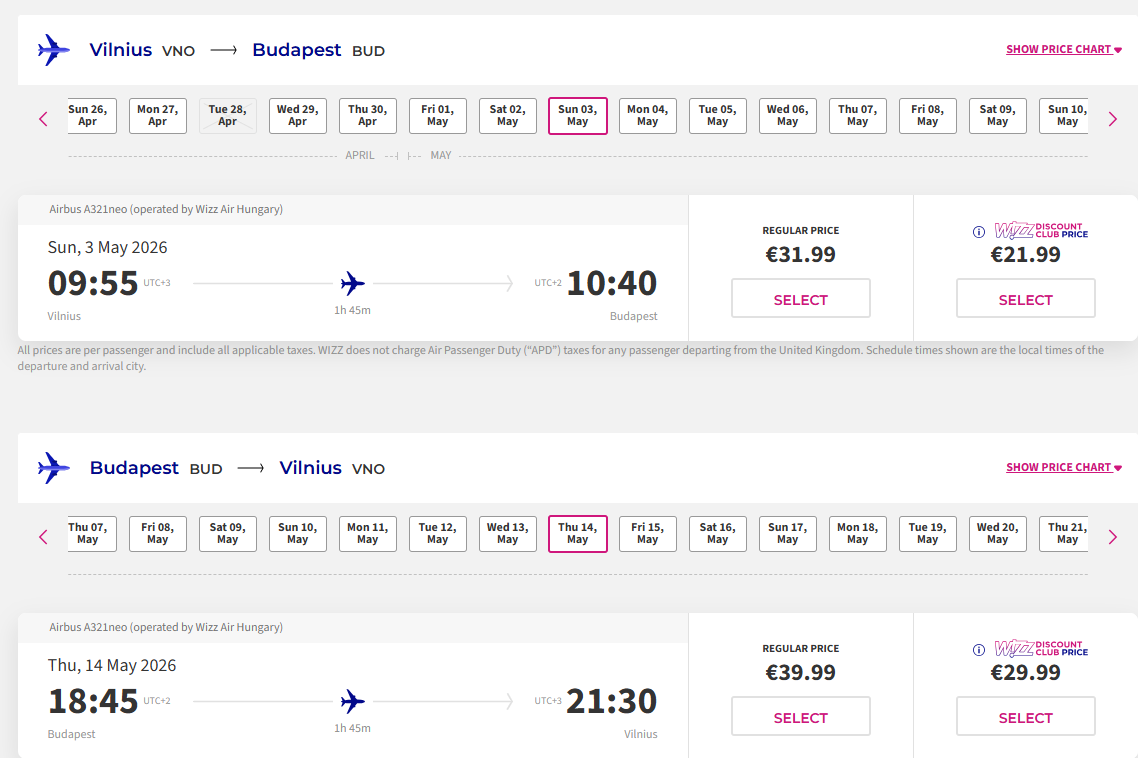Viewport: 1138px width, 758px height.
Task: Show earlier outbound dates with left arrow
Action: click(x=43, y=119)
